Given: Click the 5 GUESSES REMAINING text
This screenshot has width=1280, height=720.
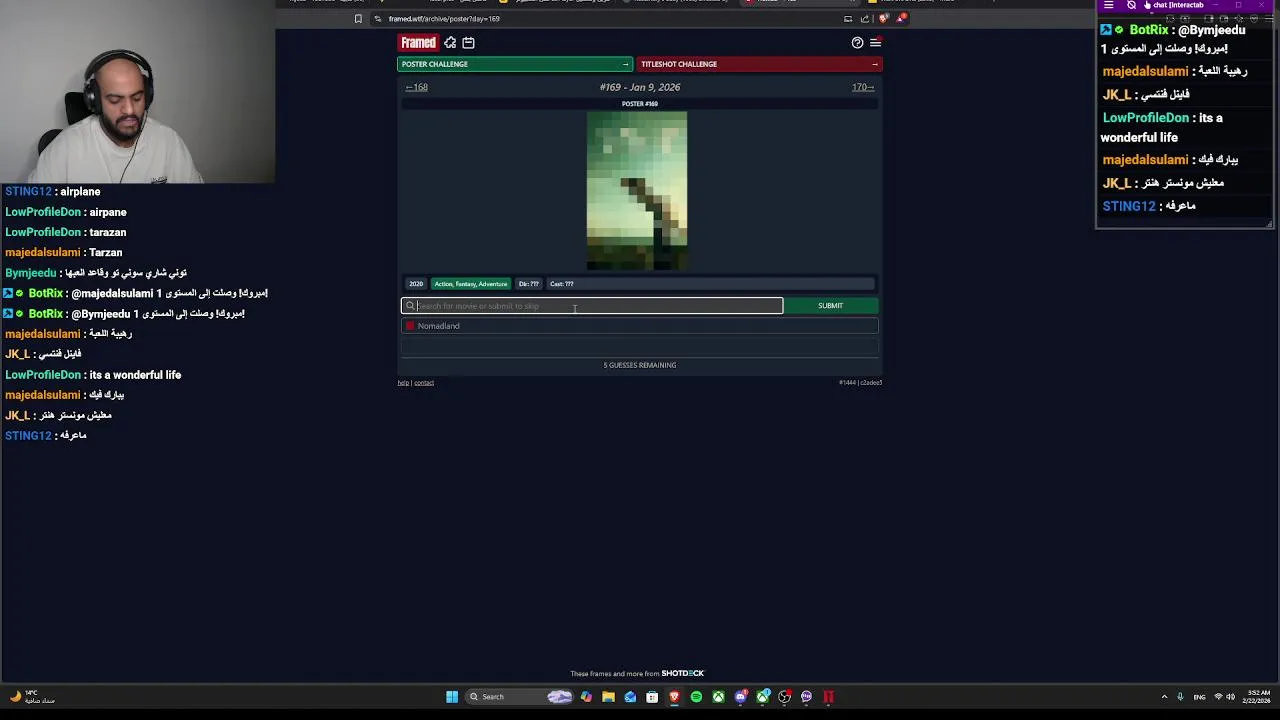Looking at the screenshot, I should (640, 365).
